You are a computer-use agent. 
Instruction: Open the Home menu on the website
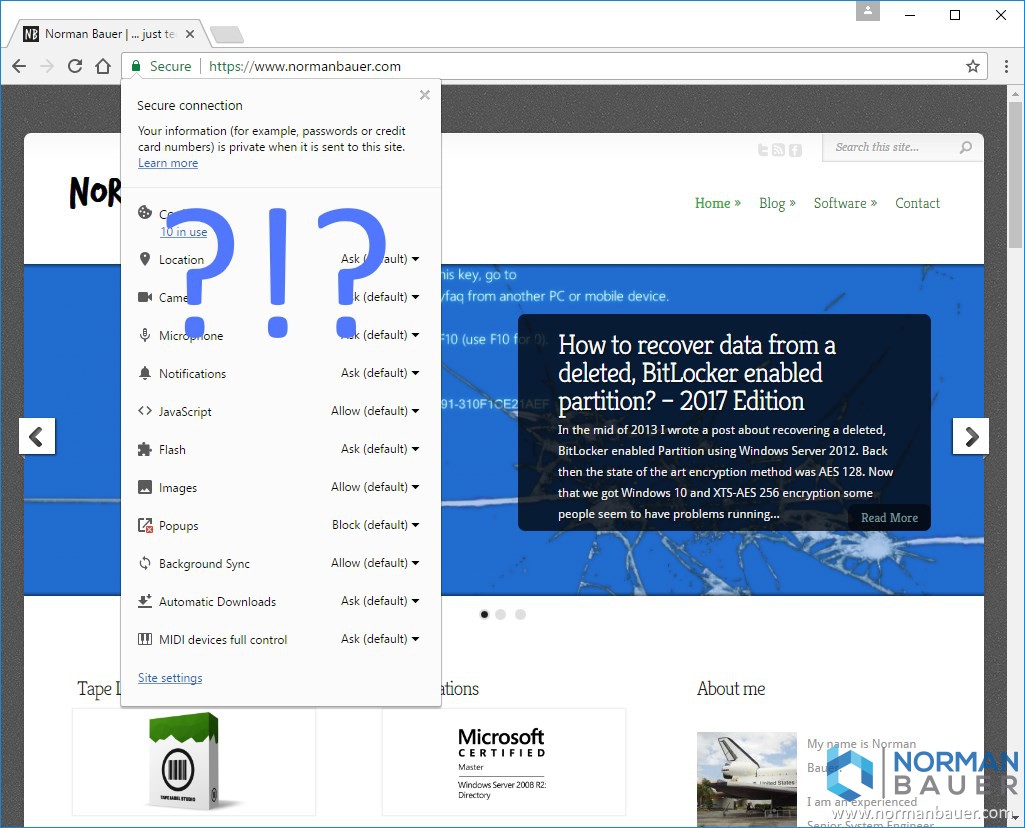point(717,203)
